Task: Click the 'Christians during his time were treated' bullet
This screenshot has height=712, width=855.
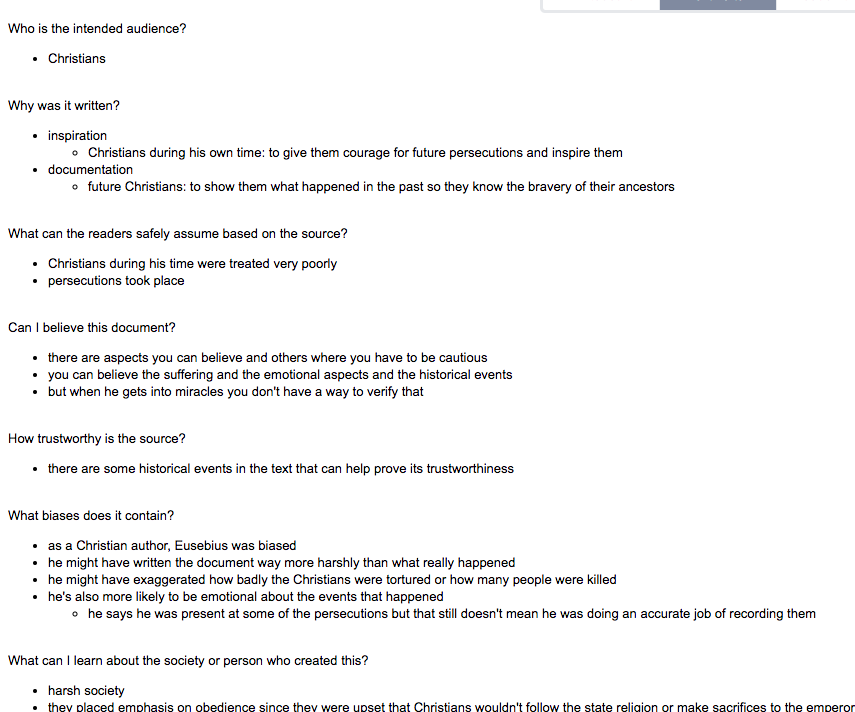Action: [192, 264]
